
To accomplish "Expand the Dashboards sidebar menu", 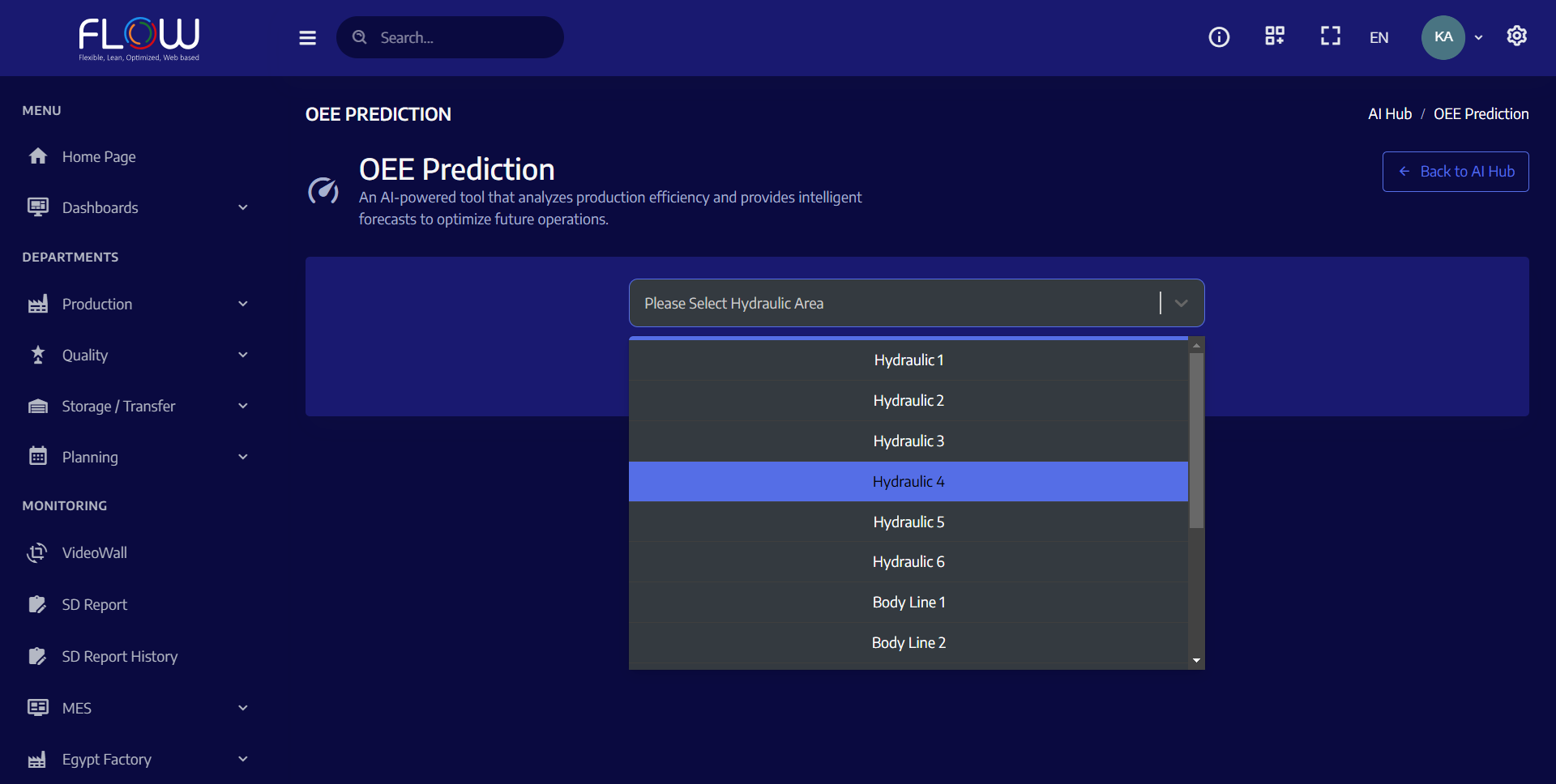I will (x=138, y=208).
